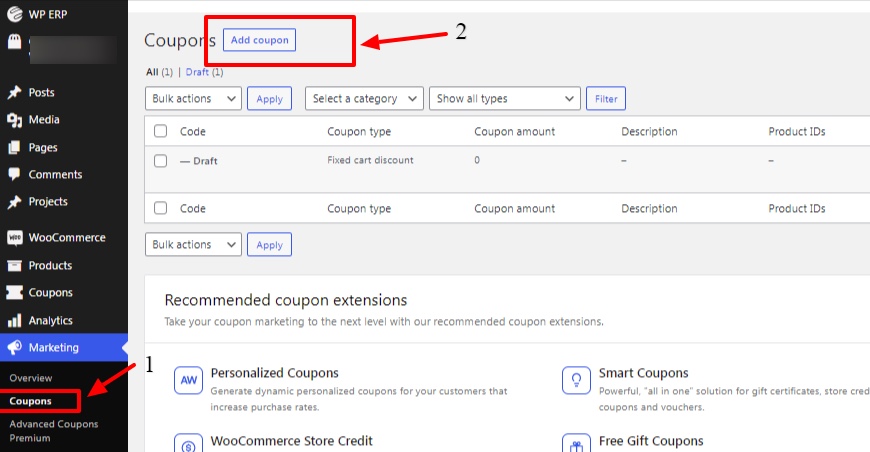This screenshot has width=870, height=452.
Task: Click the Marketing megaphone icon
Action: point(14,348)
